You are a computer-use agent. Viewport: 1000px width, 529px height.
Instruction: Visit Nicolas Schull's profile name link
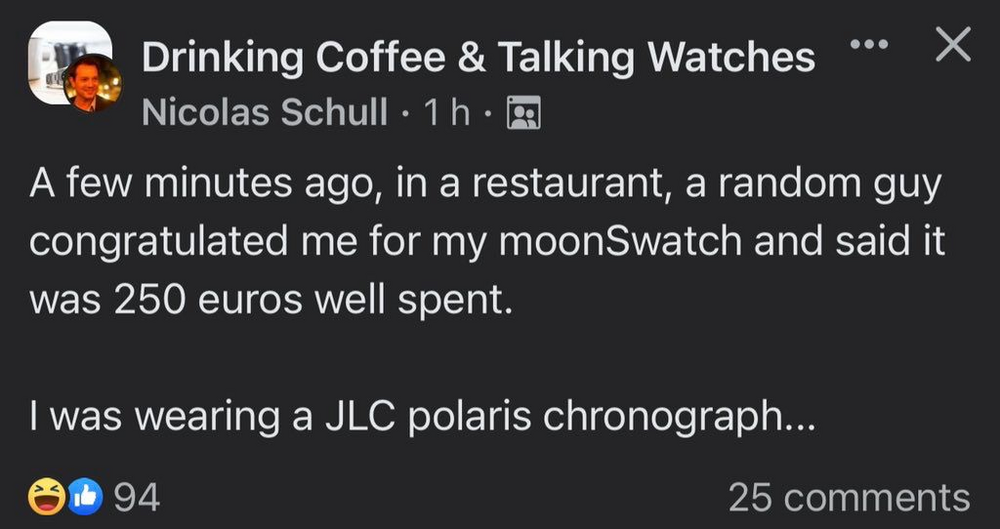pyautogui.click(x=265, y=113)
